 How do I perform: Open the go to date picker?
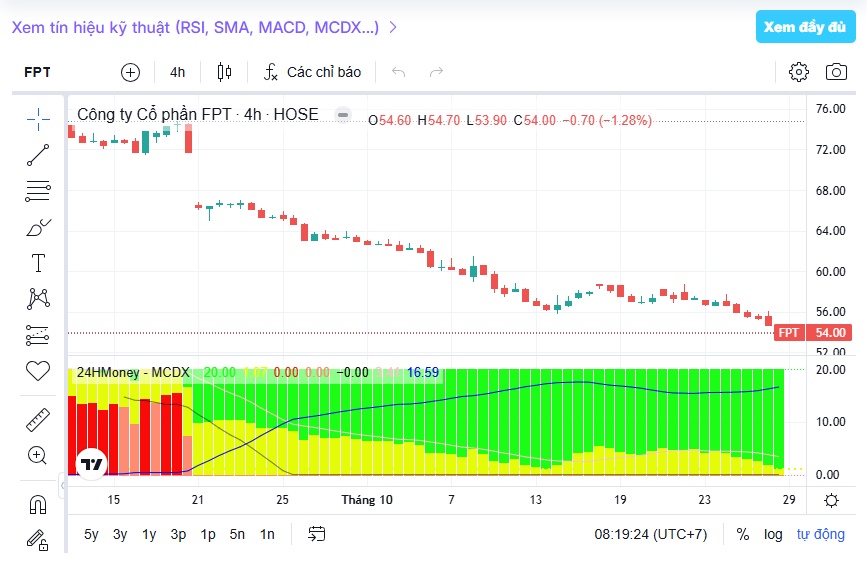(316, 534)
